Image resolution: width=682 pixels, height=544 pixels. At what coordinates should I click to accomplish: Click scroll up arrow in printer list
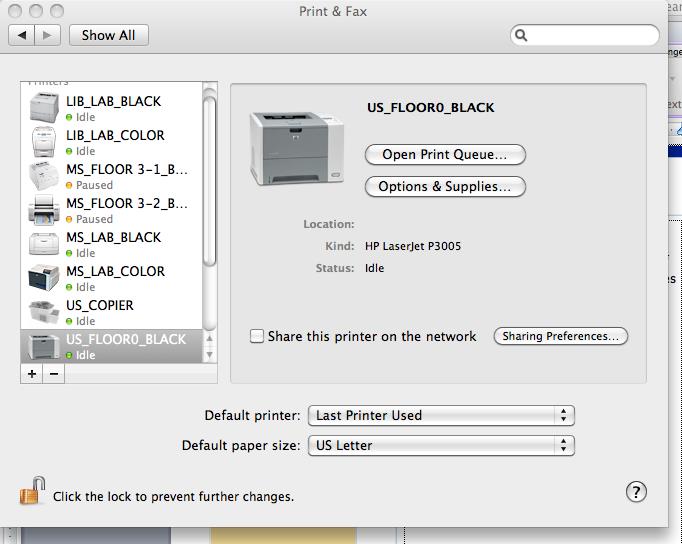pos(210,338)
